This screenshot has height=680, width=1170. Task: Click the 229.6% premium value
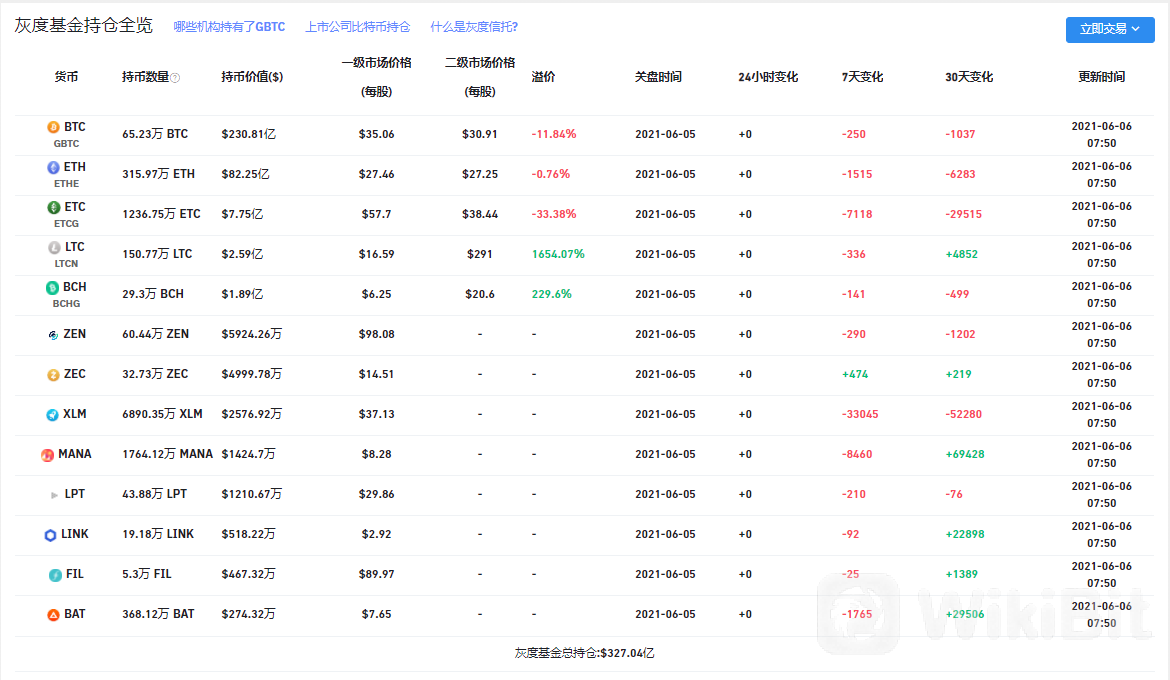pos(551,294)
